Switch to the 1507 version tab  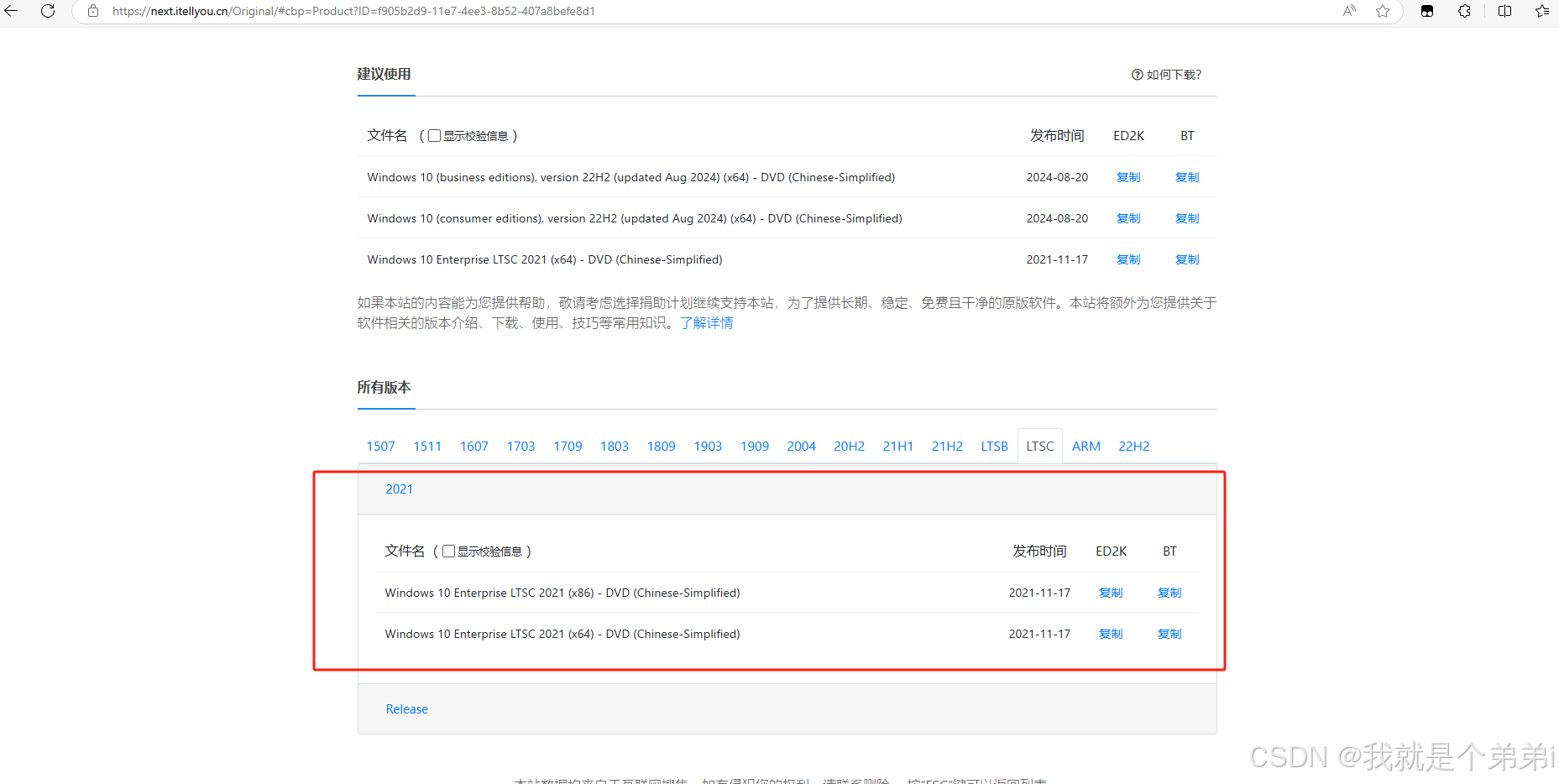click(x=380, y=446)
